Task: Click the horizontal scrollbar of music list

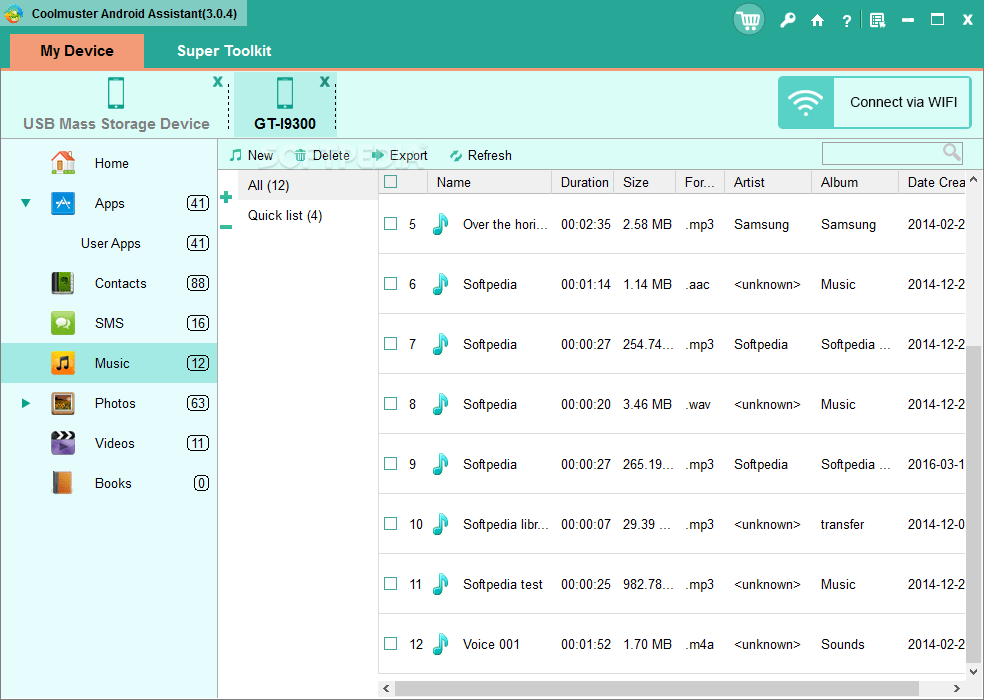Action: (x=656, y=689)
